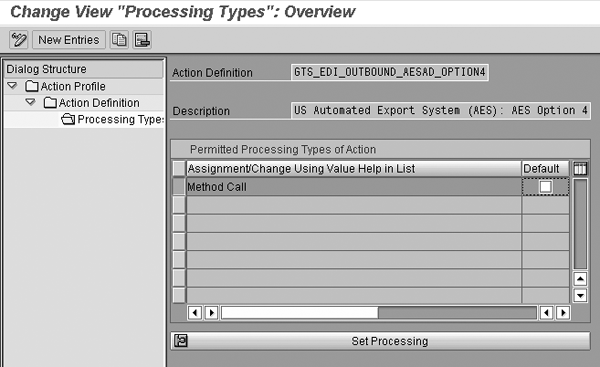Image resolution: width=600 pixels, height=367 pixels.
Task: Click the New Entries button
Action: (x=69, y=40)
